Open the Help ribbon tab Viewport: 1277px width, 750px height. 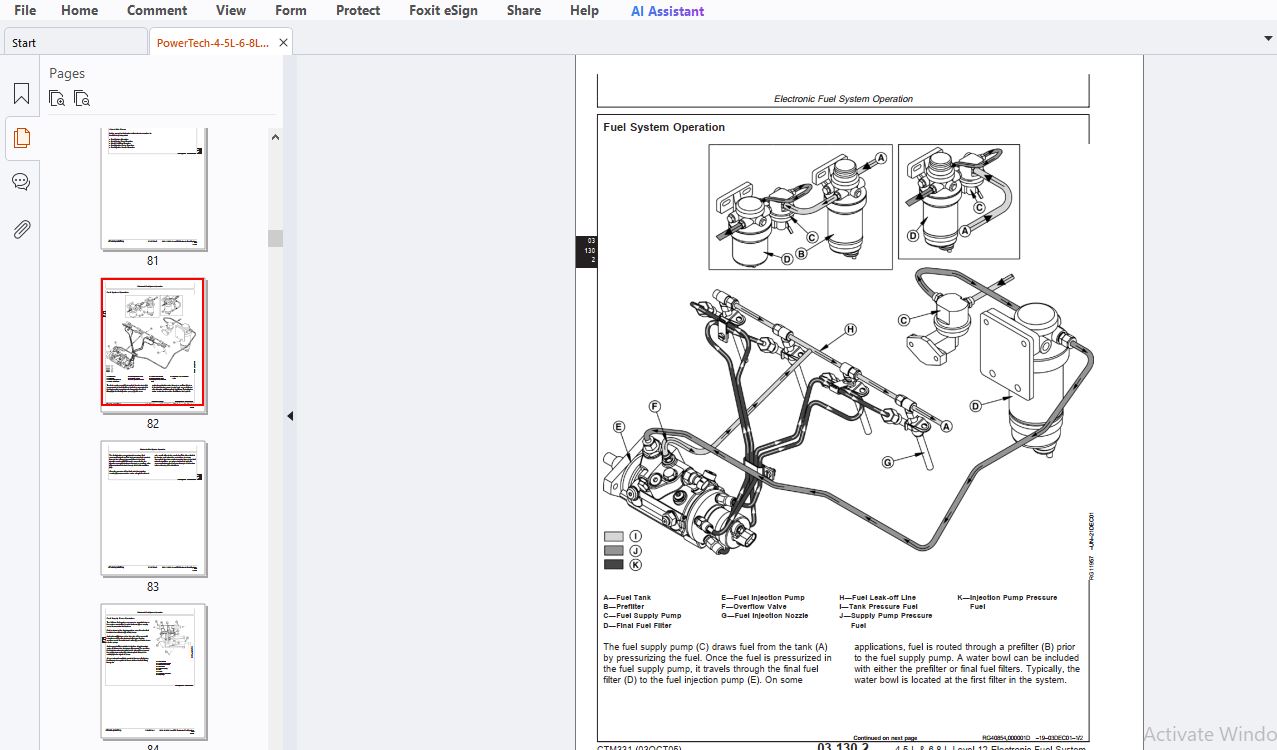point(584,11)
